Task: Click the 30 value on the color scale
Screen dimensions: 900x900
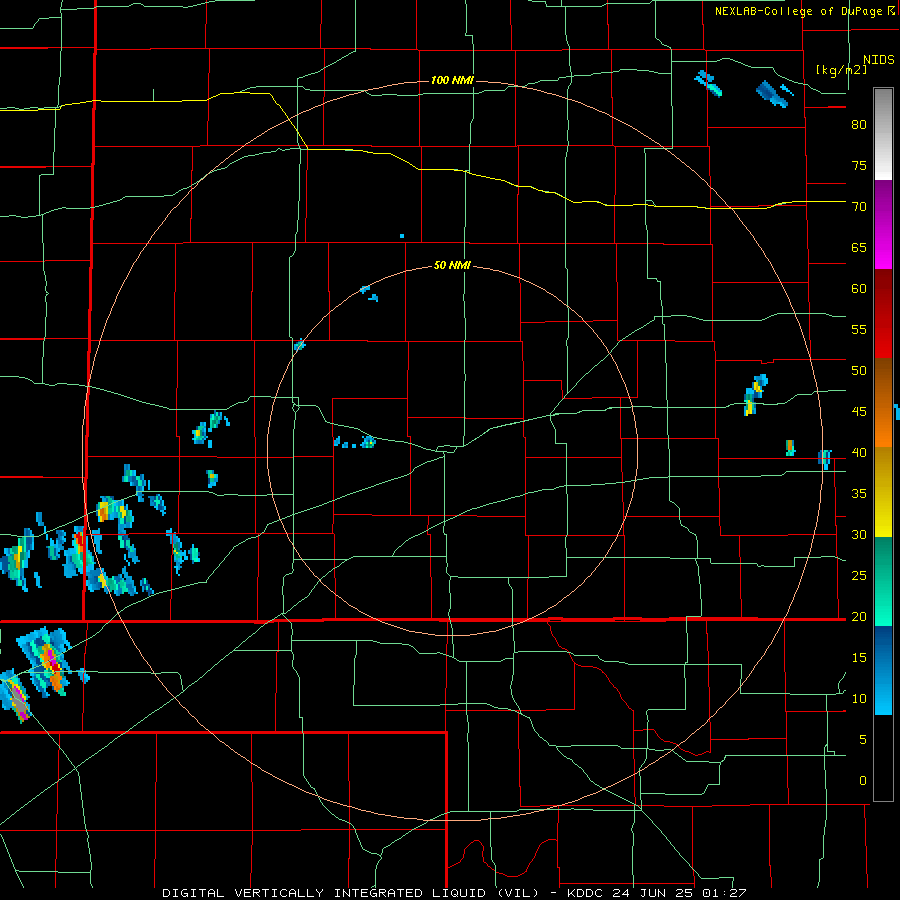Action: click(859, 534)
